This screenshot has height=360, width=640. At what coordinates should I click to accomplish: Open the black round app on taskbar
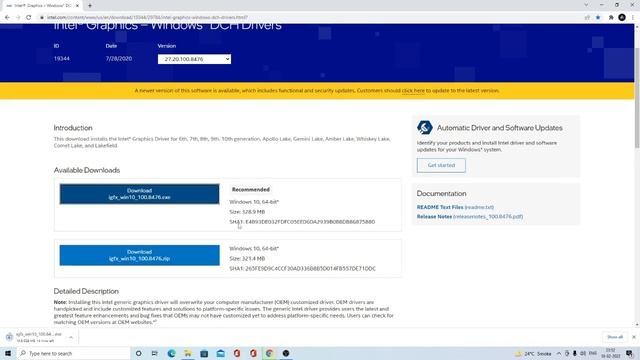(x=286, y=353)
